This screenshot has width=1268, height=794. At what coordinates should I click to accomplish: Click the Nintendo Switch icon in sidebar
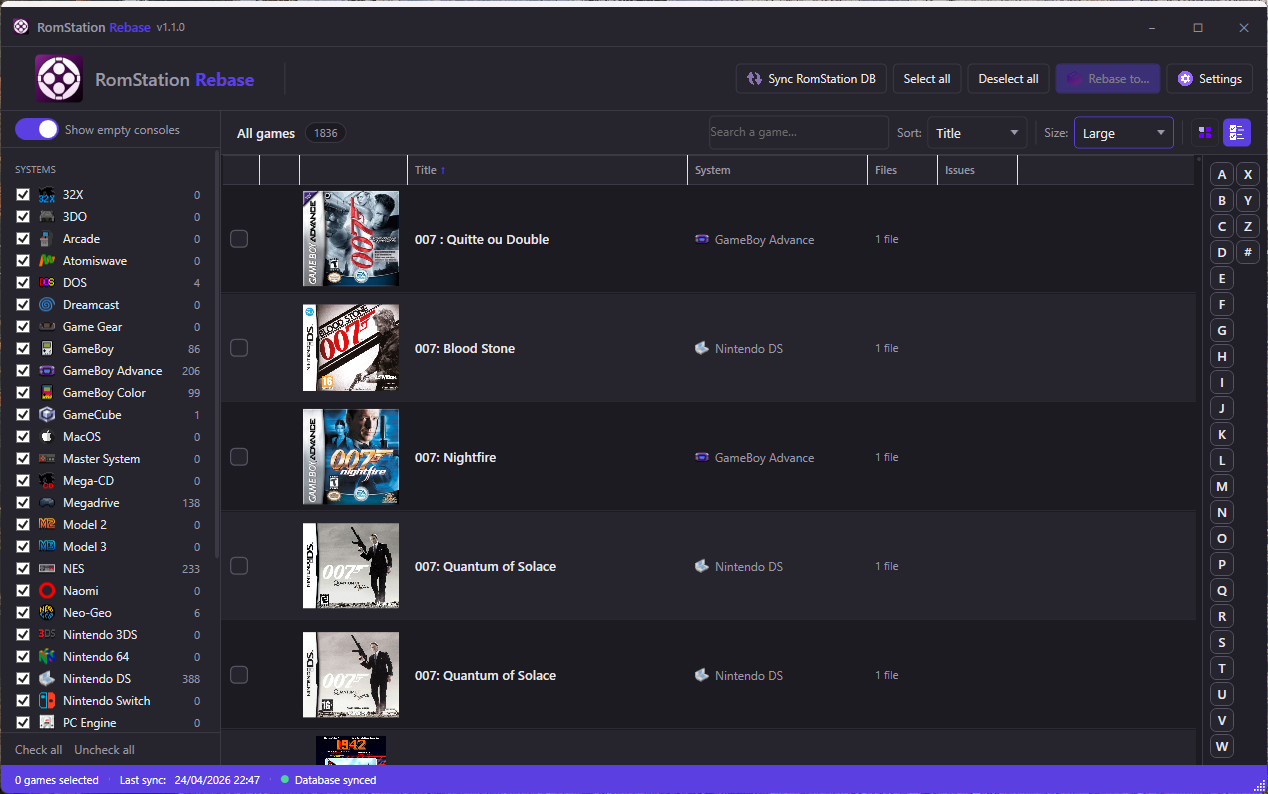point(47,701)
